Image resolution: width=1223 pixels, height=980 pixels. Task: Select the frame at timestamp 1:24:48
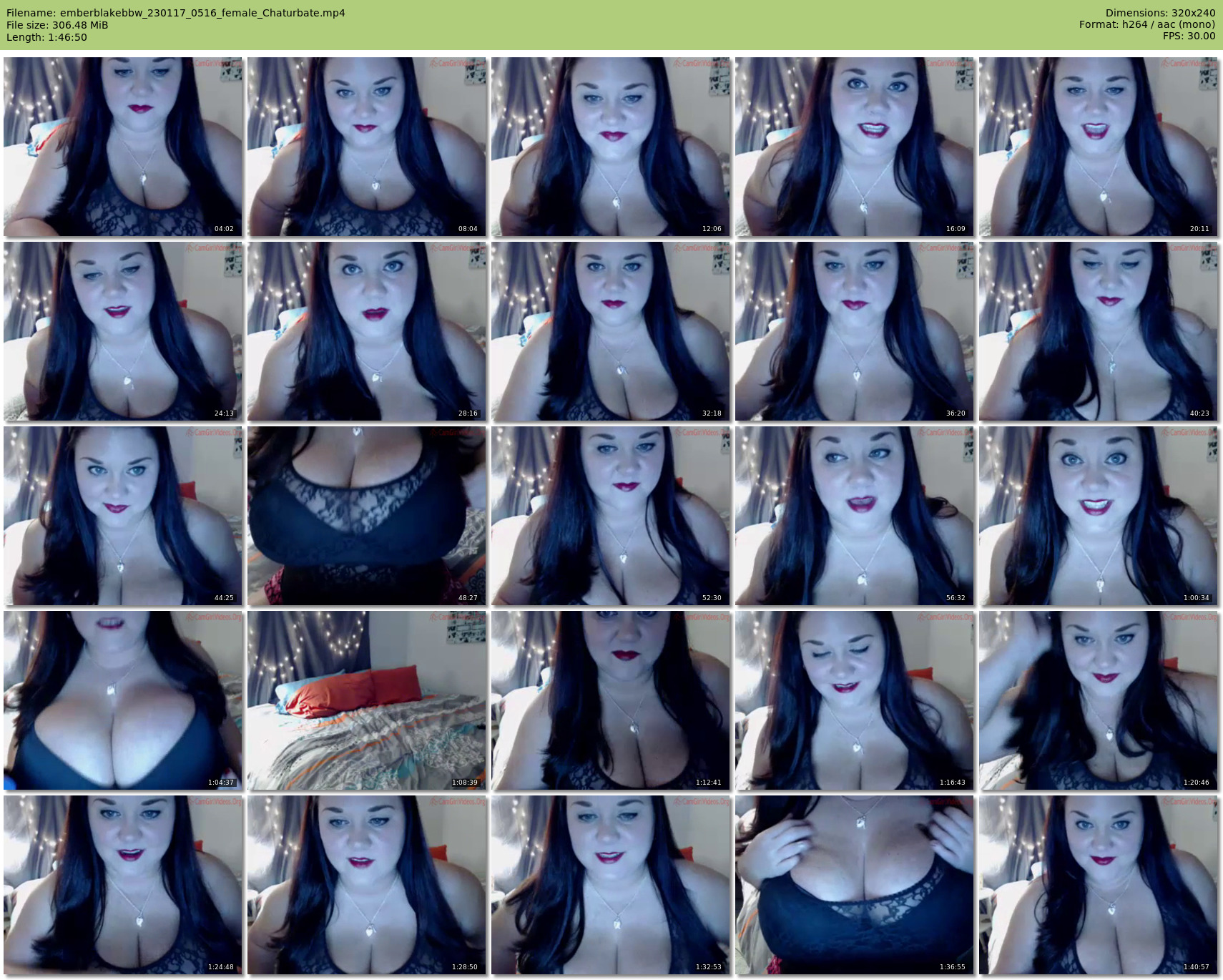click(123, 885)
